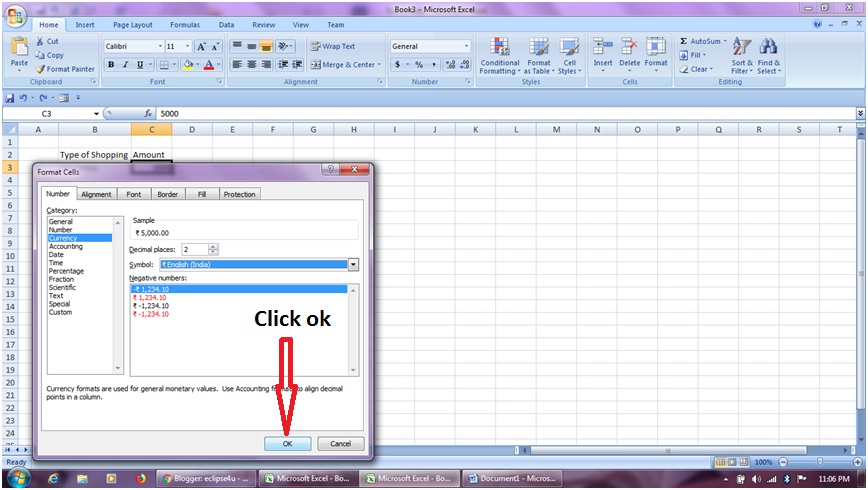Click the Font Color A icon
The height and width of the screenshot is (490, 868).
tap(209, 65)
